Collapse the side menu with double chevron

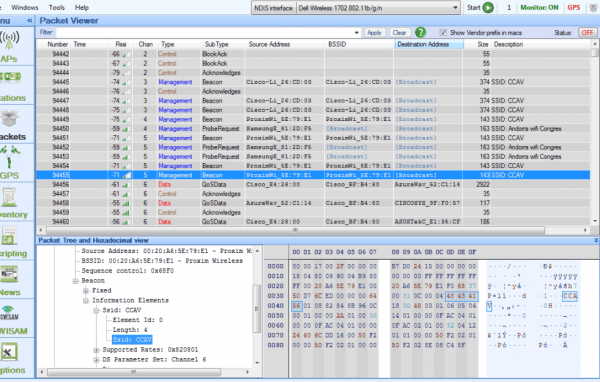tap(29, 21)
